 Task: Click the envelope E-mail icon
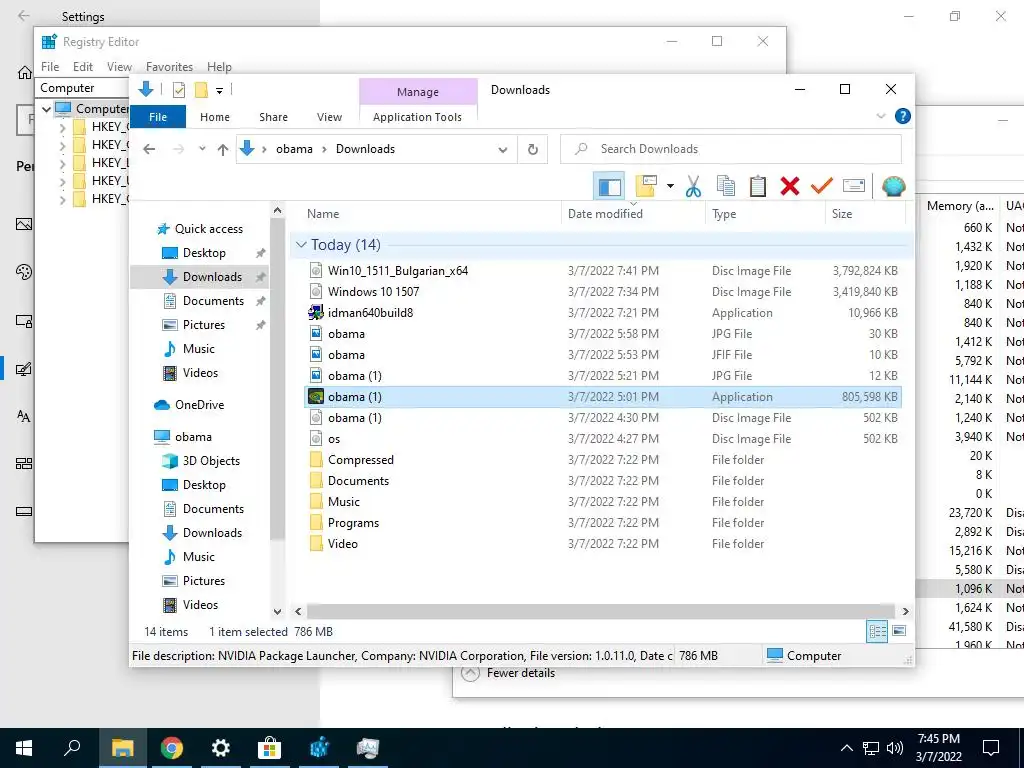[x=854, y=186]
